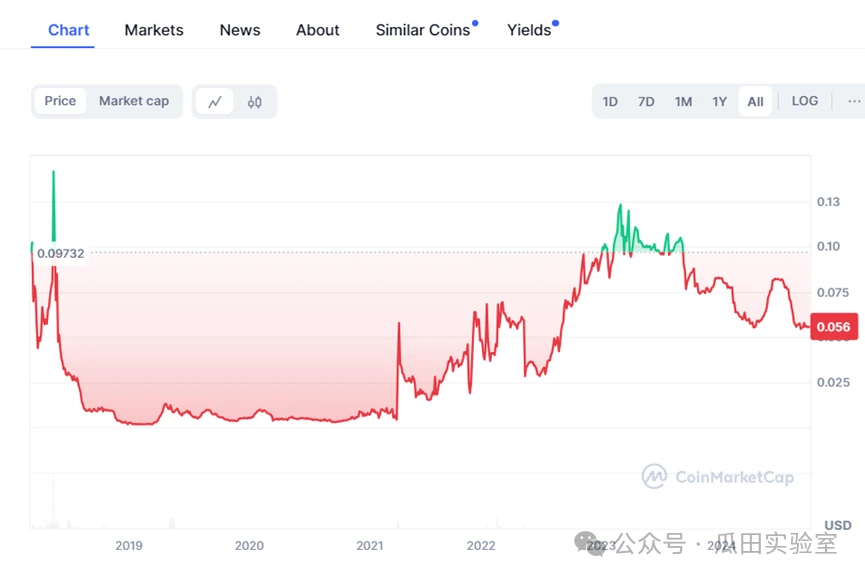Open the more options ellipsis menu
Screen dimensions: 865x578
(x=853, y=101)
